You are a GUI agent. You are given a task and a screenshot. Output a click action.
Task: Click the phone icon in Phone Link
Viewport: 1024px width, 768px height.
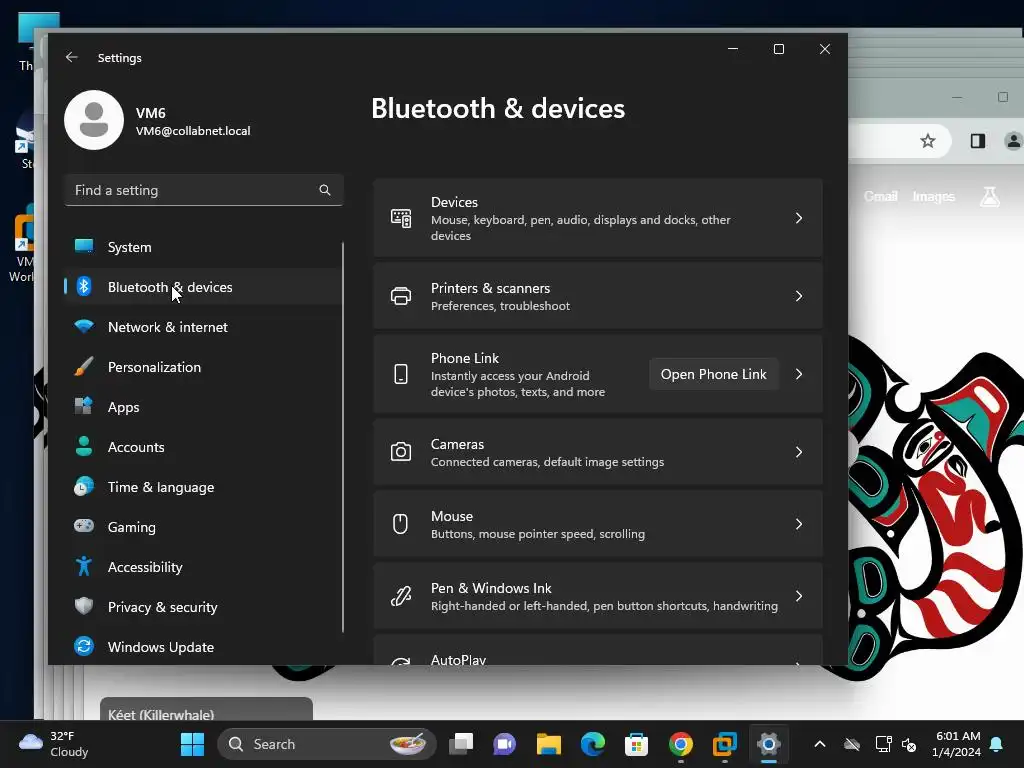(x=401, y=374)
